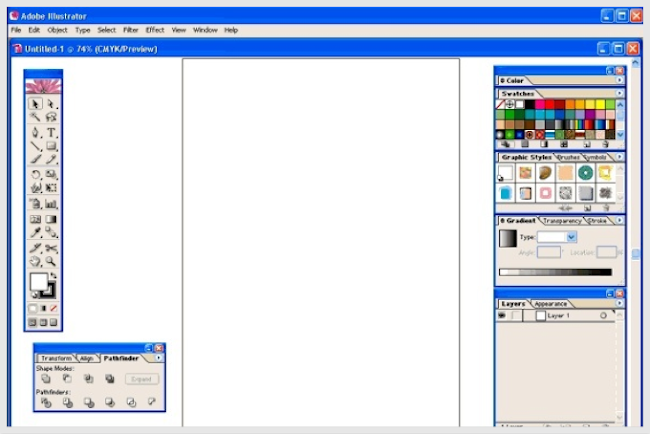
Task: Bring the Fill box to front
Action: point(38,282)
